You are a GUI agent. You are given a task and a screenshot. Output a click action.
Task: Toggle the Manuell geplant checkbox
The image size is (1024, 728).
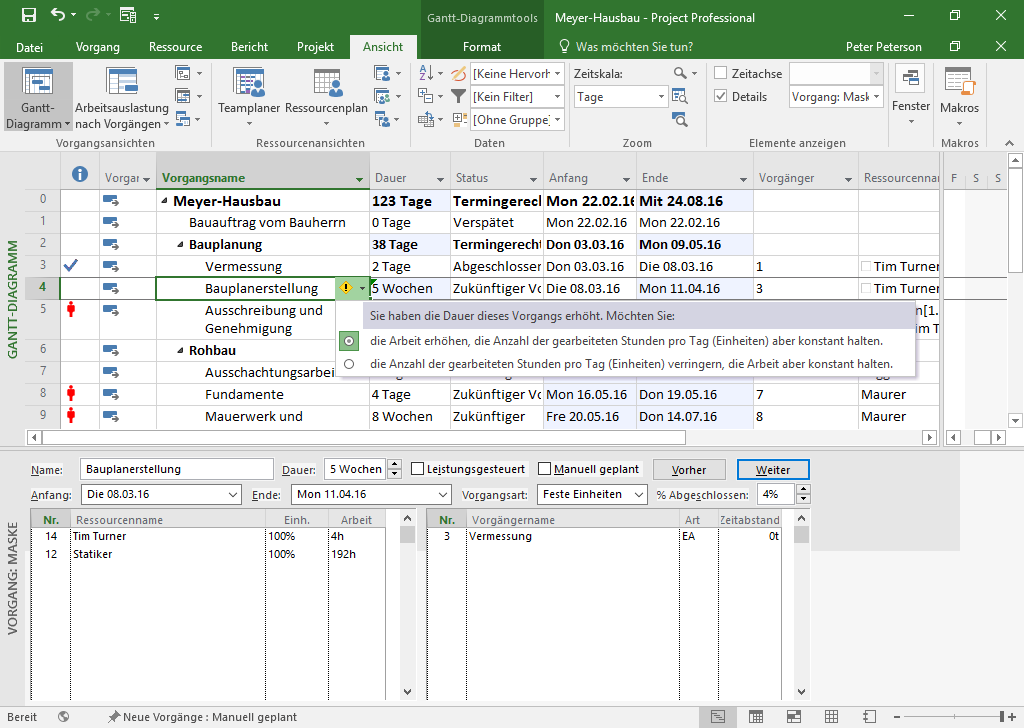544,469
